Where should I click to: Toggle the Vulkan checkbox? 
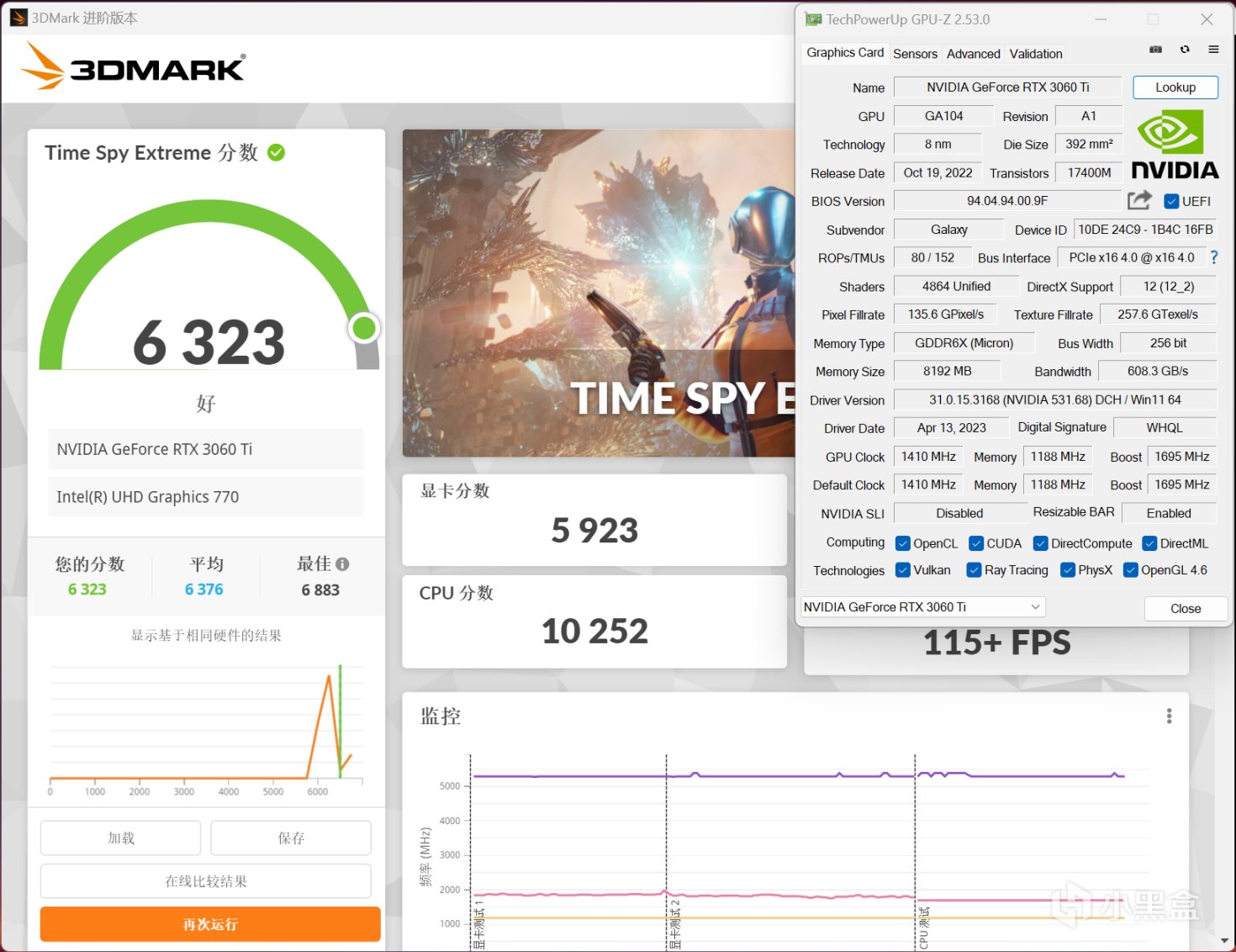pyautogui.click(x=903, y=570)
